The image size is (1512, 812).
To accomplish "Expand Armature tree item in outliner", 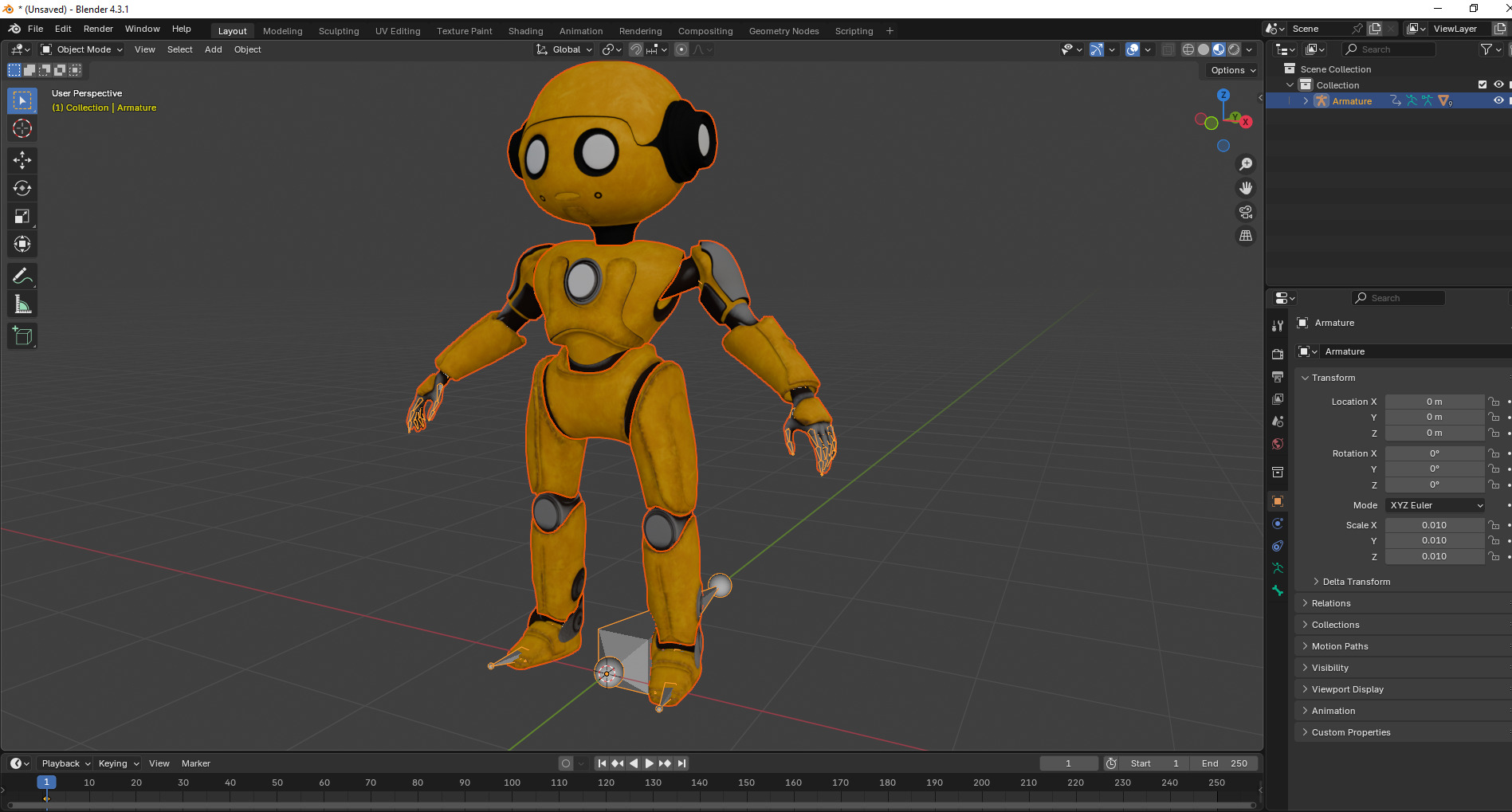I will click(1306, 101).
